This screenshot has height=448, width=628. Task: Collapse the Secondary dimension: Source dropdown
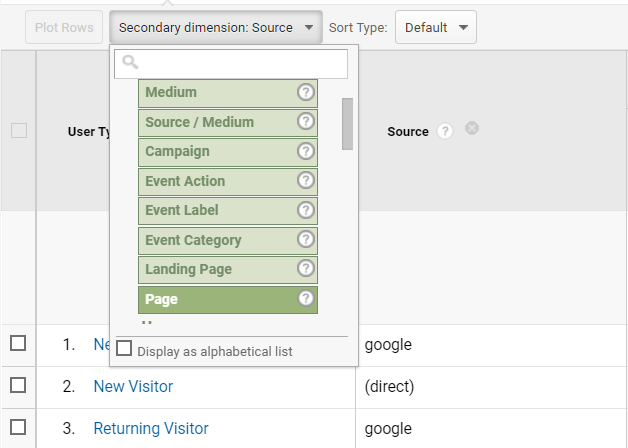click(x=216, y=27)
